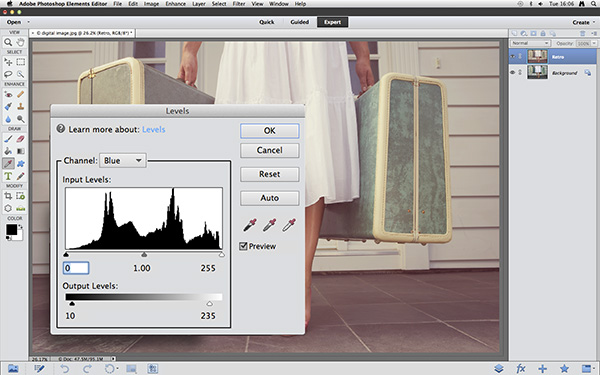
Task: Select the Brush tool in Draw
Action: [x=8, y=139]
